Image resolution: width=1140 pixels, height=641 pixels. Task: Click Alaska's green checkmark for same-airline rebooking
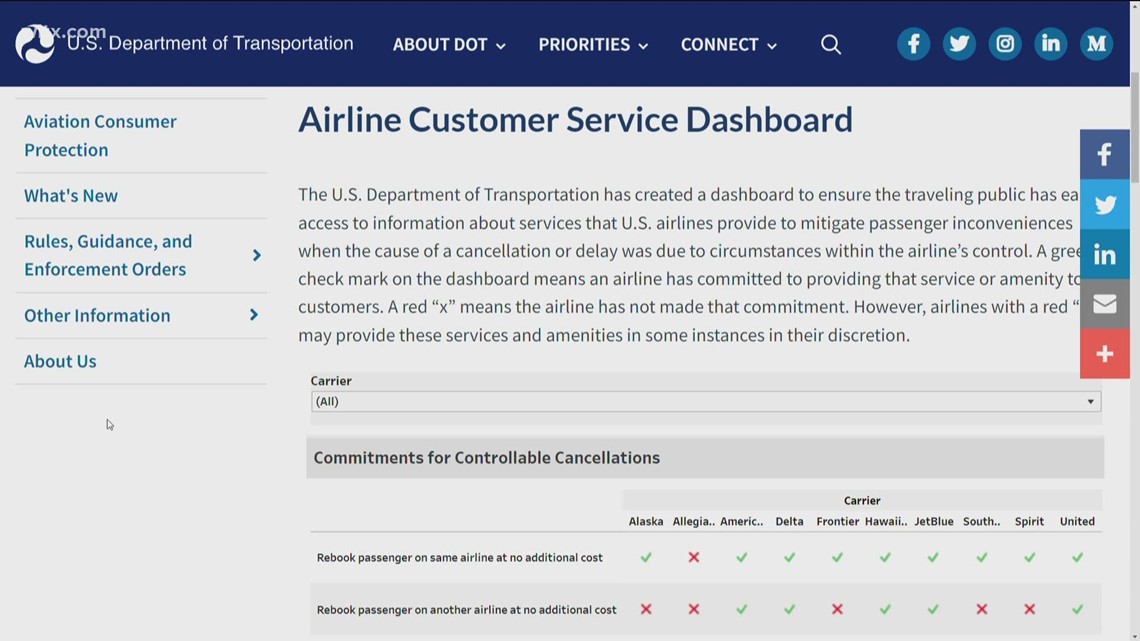(x=646, y=557)
